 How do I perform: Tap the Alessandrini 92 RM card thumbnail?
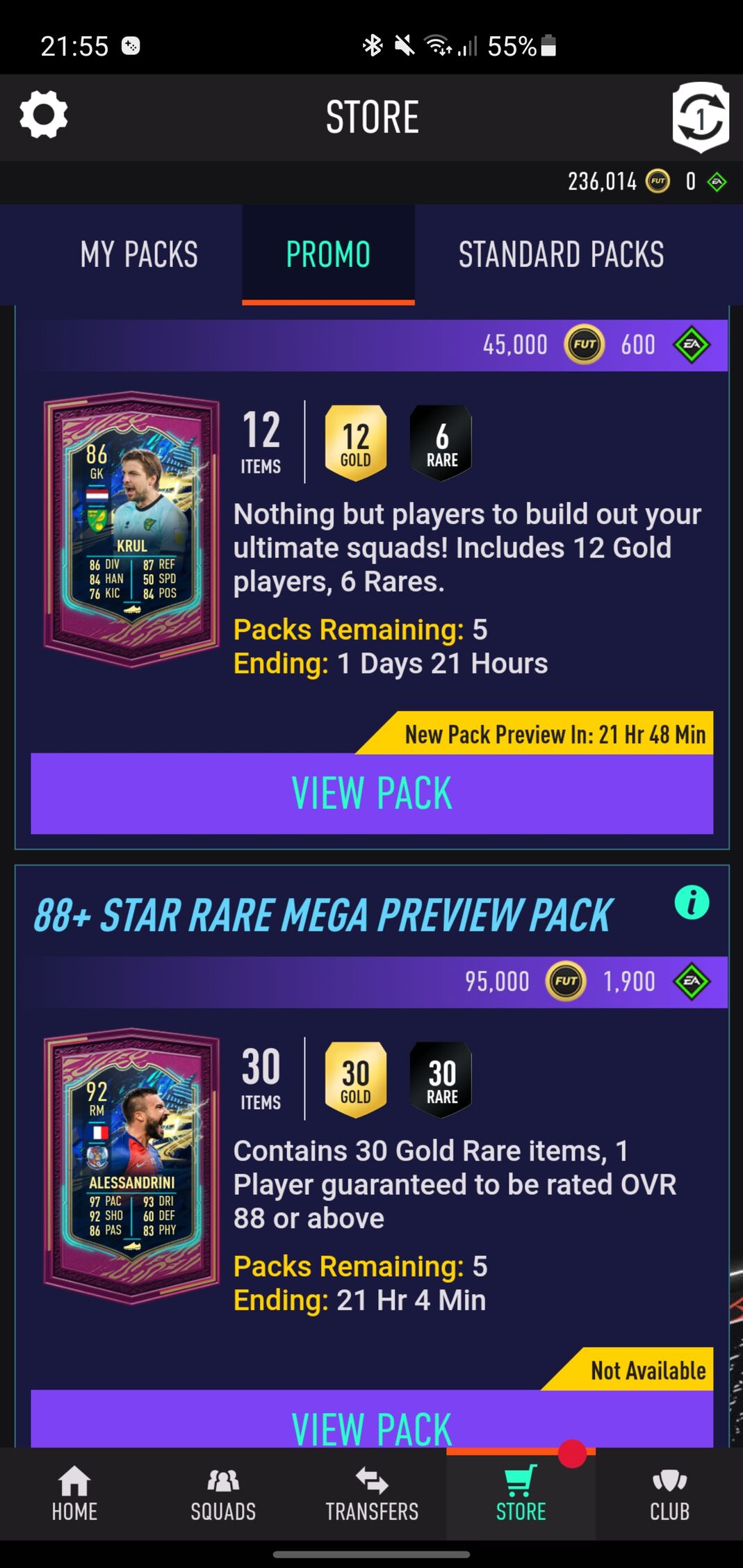click(x=131, y=1166)
